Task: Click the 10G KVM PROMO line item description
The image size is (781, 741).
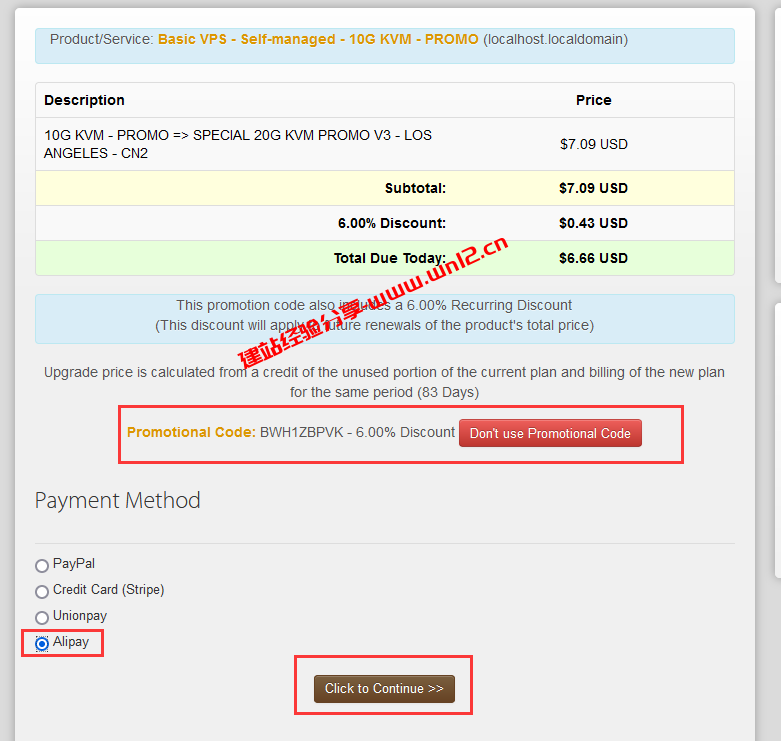Action: (238, 144)
